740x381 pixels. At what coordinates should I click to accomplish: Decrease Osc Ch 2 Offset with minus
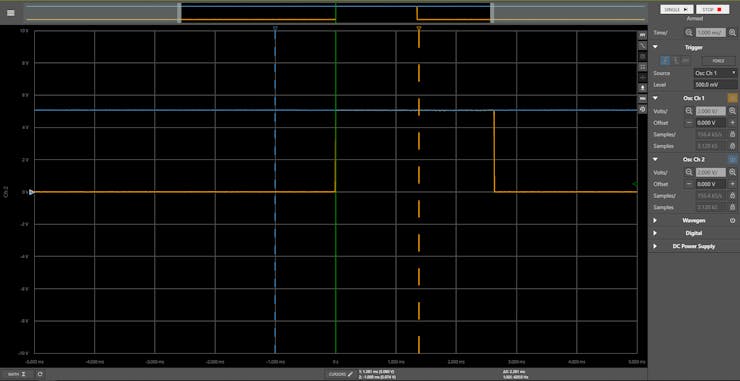coord(689,184)
